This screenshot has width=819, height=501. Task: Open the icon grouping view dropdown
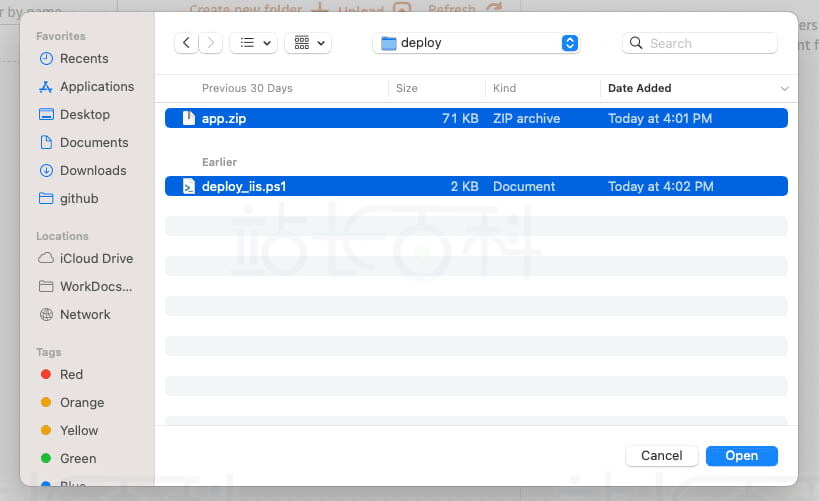click(307, 43)
